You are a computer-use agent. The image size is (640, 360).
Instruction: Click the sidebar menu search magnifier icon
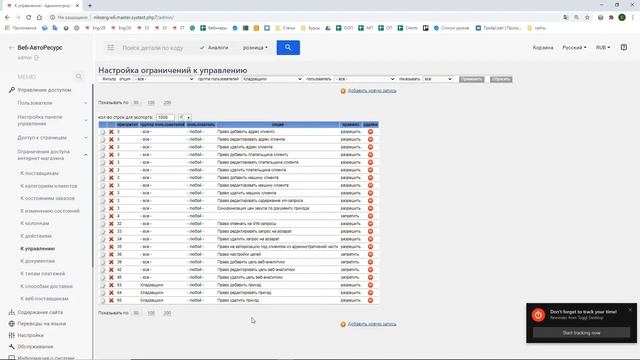tap(79, 76)
